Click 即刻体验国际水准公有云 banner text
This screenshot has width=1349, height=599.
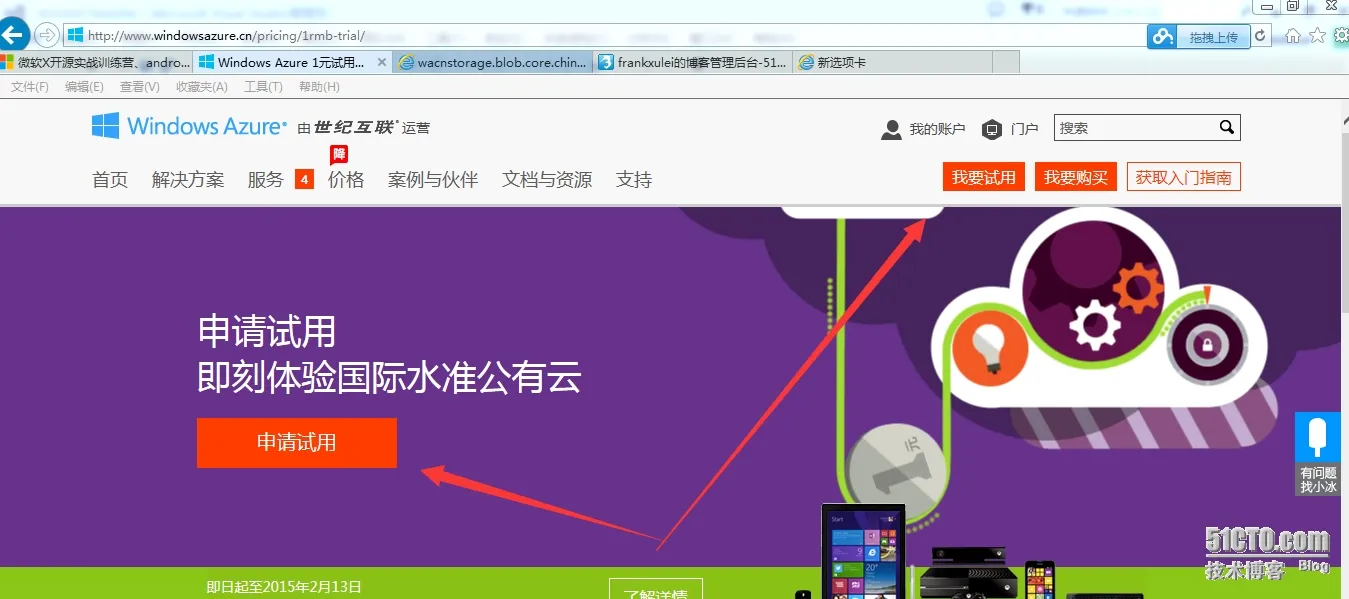pos(389,378)
